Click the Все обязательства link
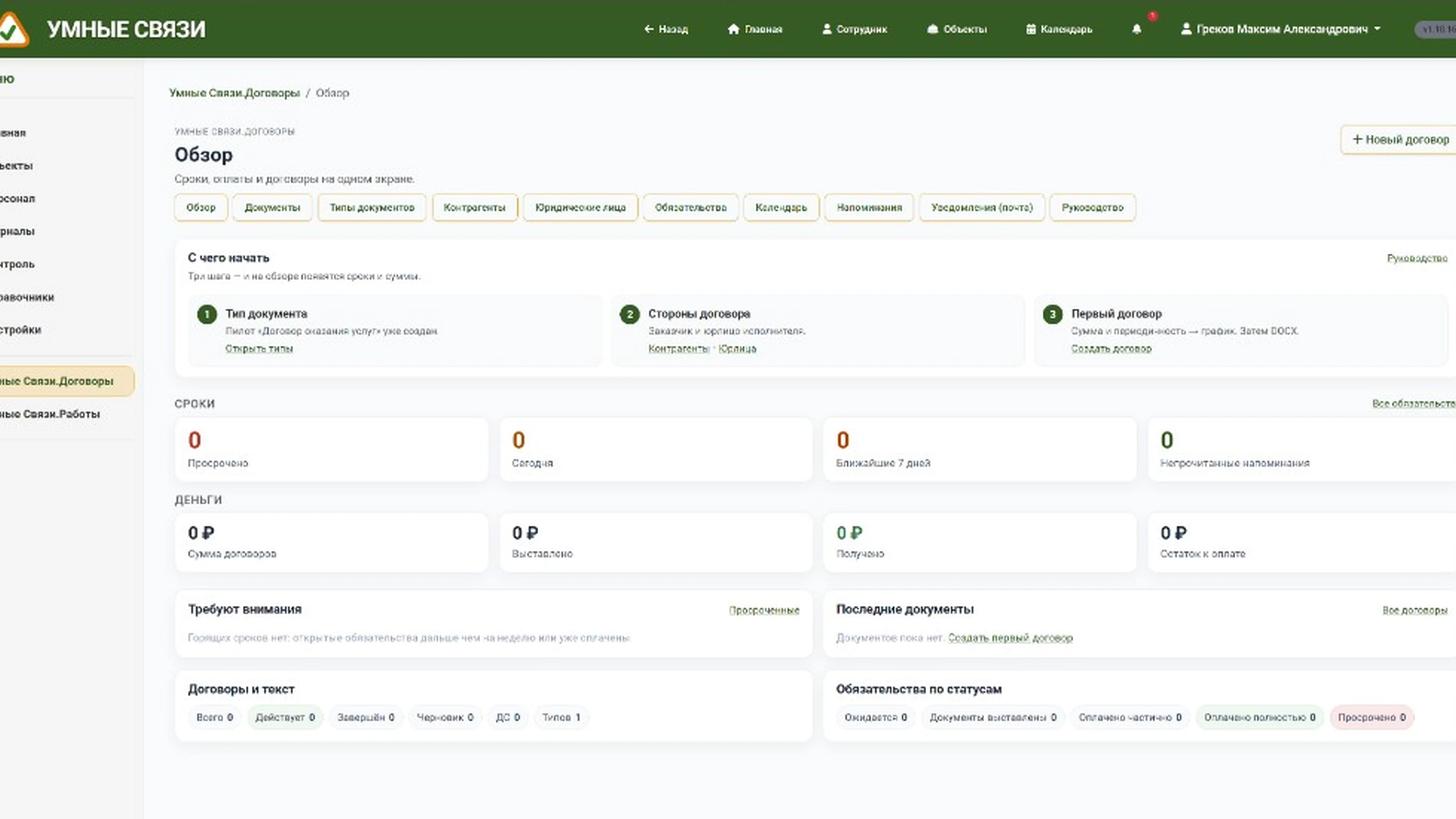Viewport: 1456px width, 819px height. coord(1414,403)
